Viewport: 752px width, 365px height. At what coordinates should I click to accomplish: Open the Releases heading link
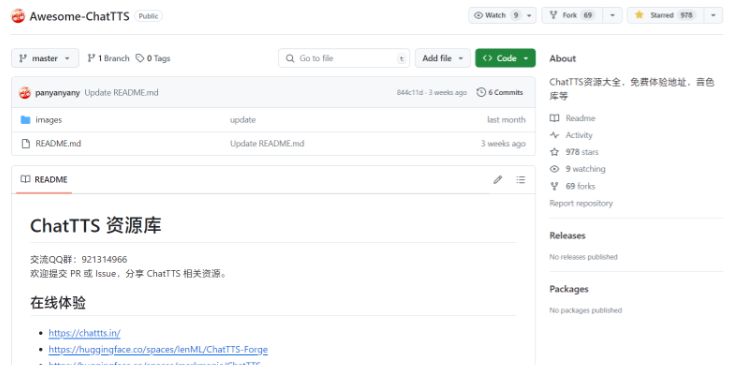(567, 235)
